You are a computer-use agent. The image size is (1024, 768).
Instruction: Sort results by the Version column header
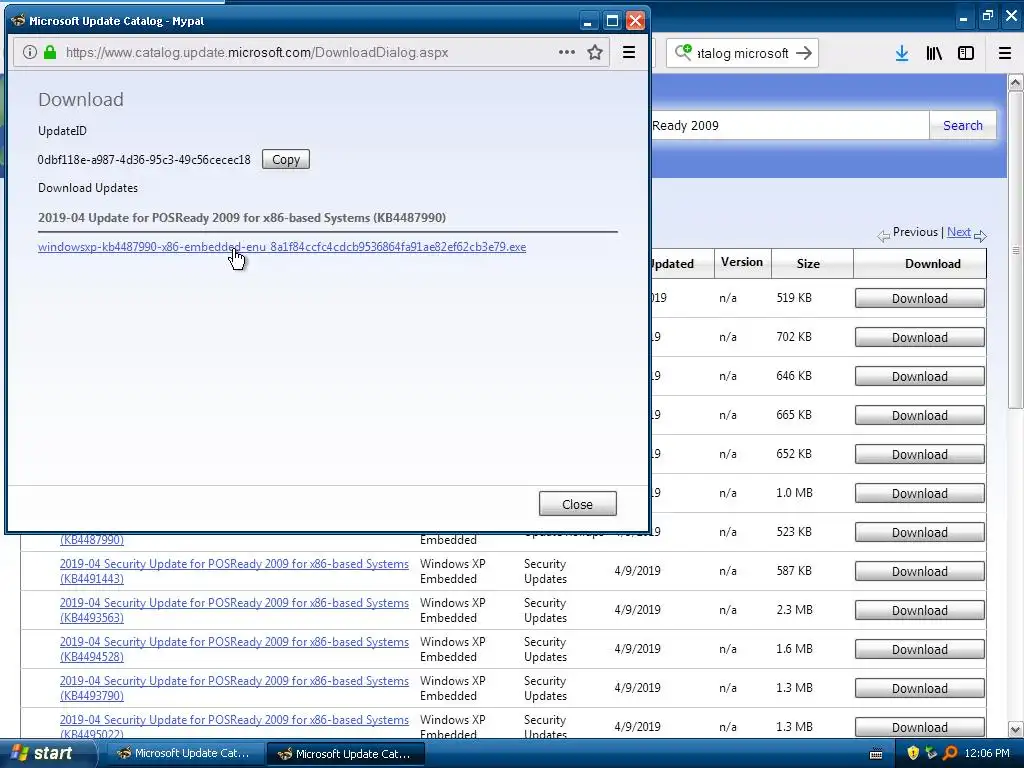[742, 263]
